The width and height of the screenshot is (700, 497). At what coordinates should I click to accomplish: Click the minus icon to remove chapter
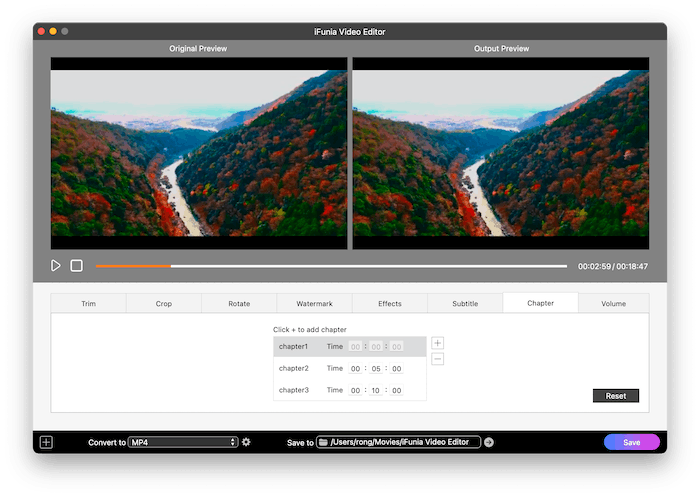pyautogui.click(x=437, y=359)
